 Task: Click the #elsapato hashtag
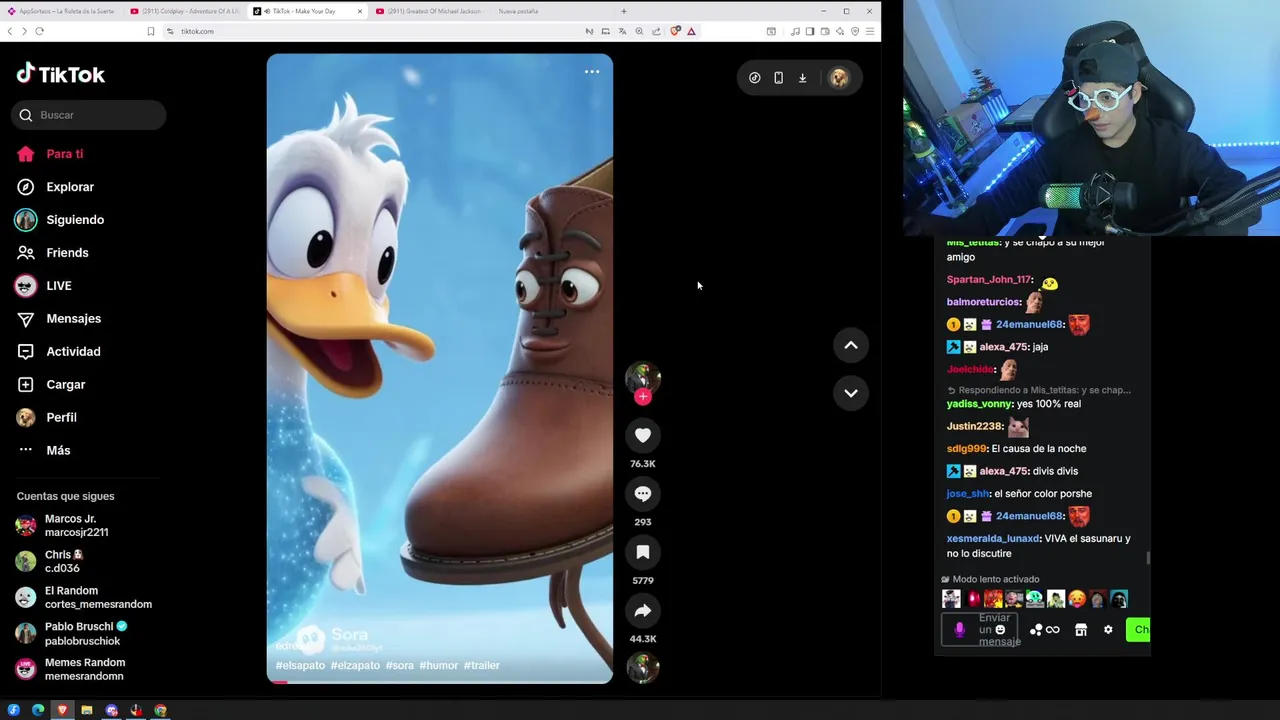(300, 666)
